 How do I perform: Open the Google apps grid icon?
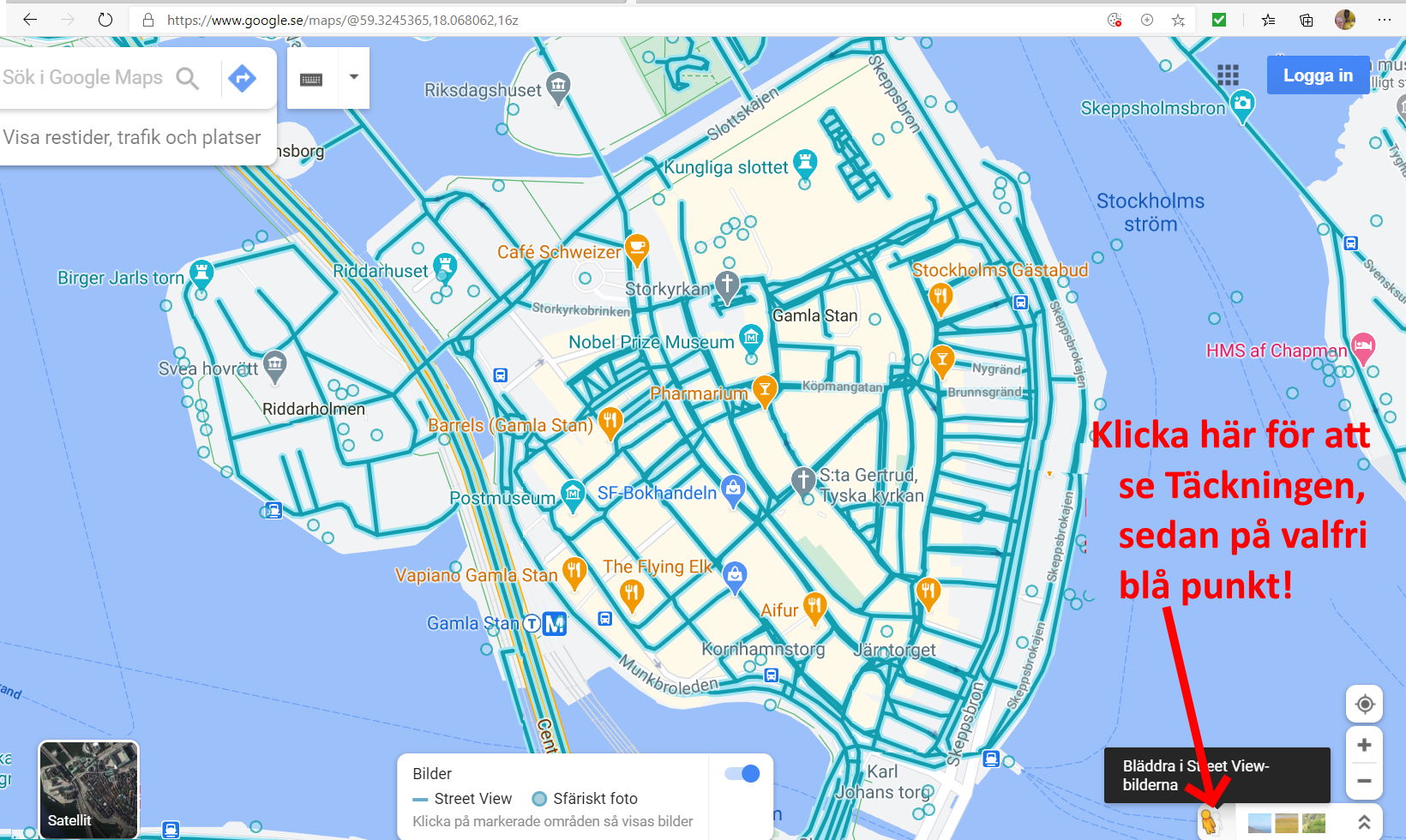[1228, 75]
